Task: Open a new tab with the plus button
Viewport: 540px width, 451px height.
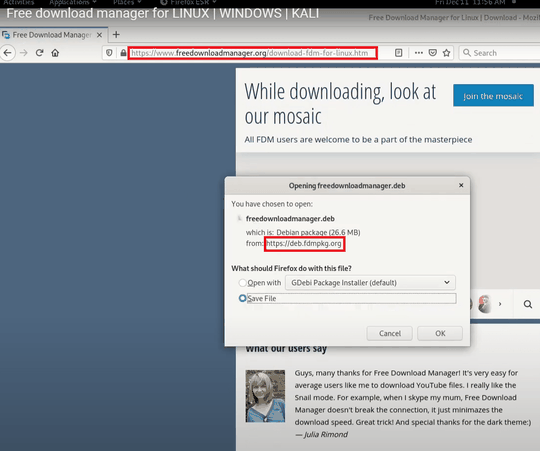Action: click(x=116, y=34)
